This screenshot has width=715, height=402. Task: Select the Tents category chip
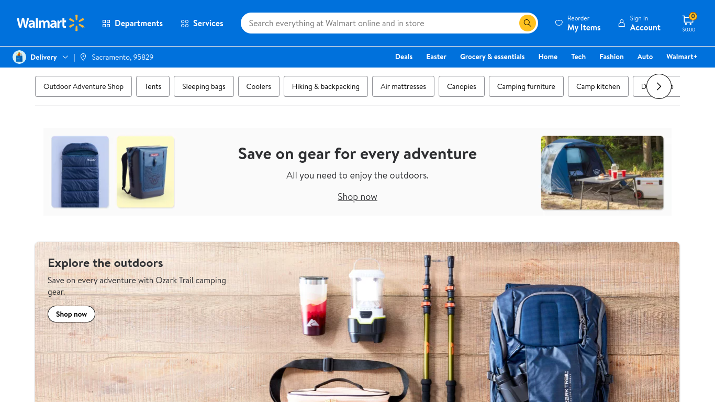click(x=153, y=86)
